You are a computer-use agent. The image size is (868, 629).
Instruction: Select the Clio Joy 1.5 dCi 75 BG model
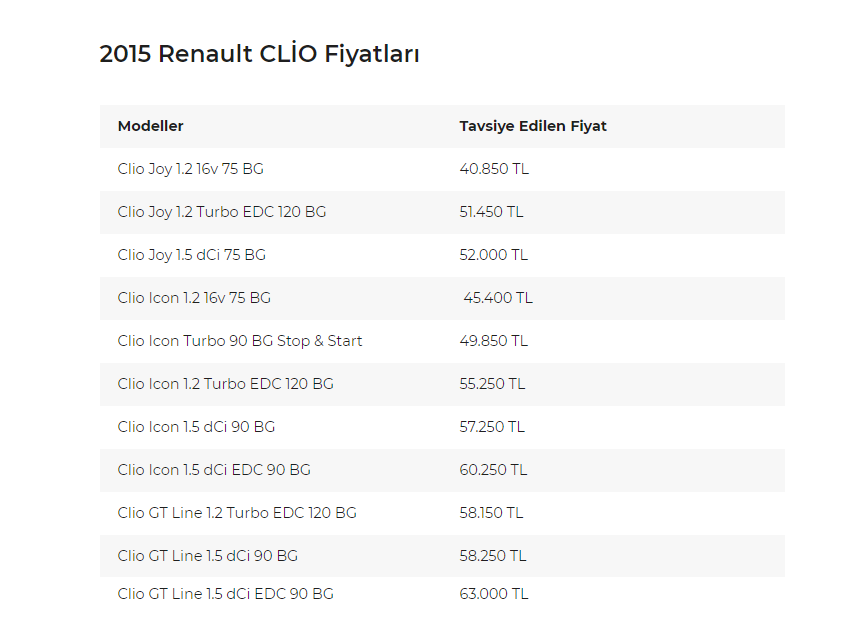pyautogui.click(x=191, y=255)
